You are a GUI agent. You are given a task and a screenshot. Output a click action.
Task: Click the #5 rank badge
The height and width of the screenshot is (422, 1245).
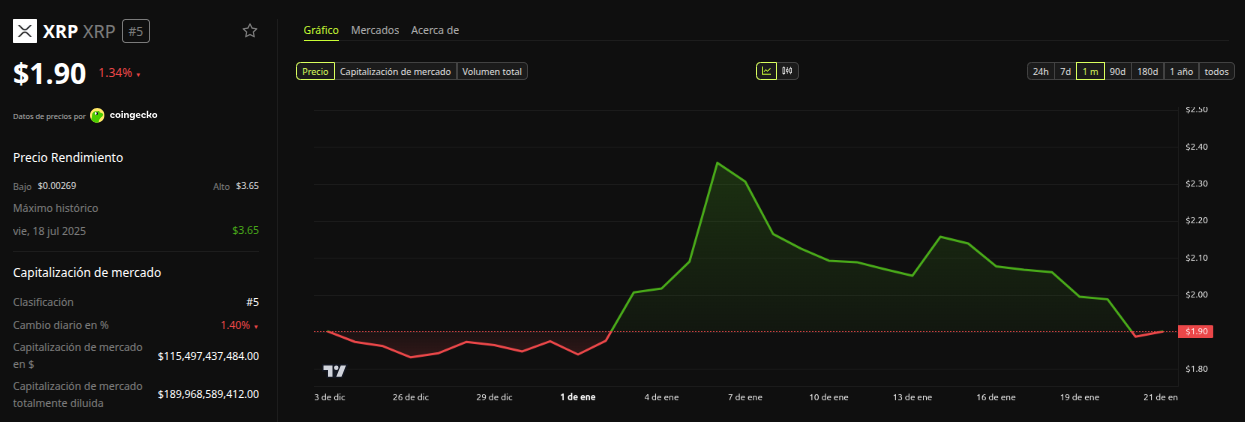pos(136,31)
